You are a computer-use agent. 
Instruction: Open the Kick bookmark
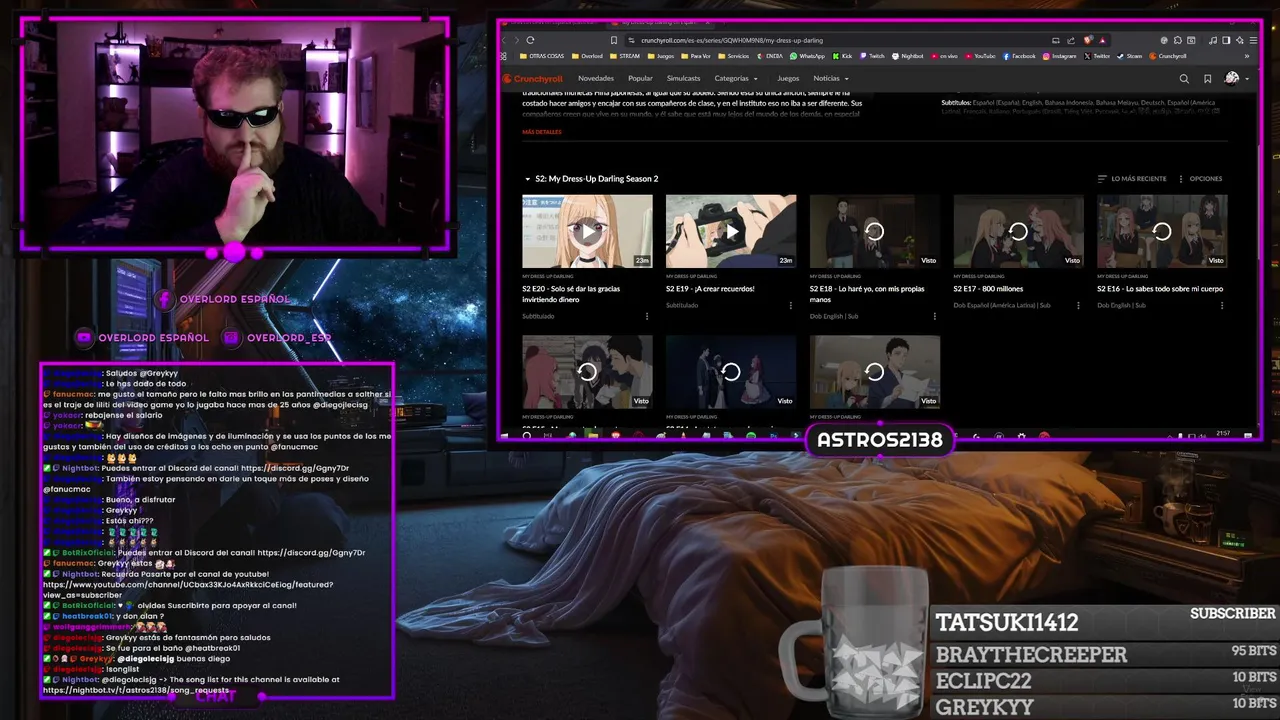point(842,56)
